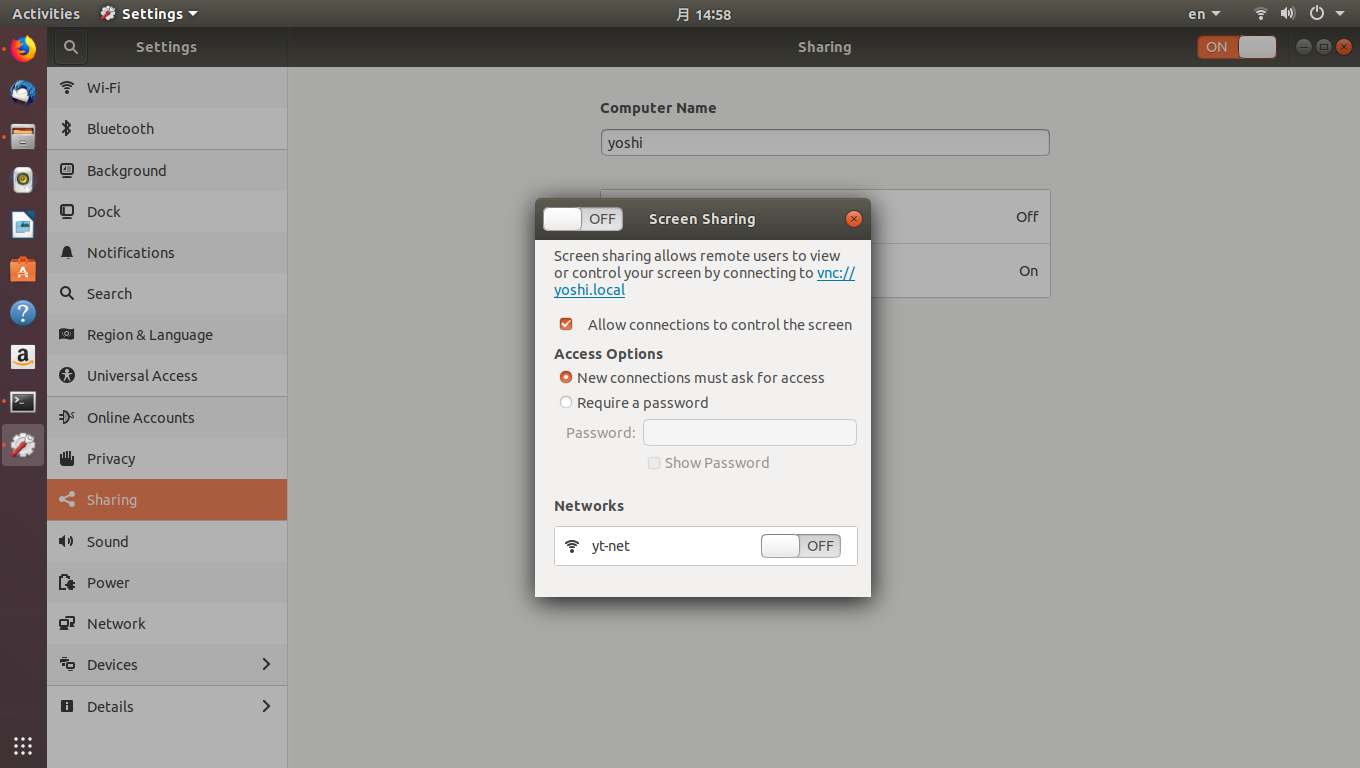Select Require a password option

click(x=566, y=403)
